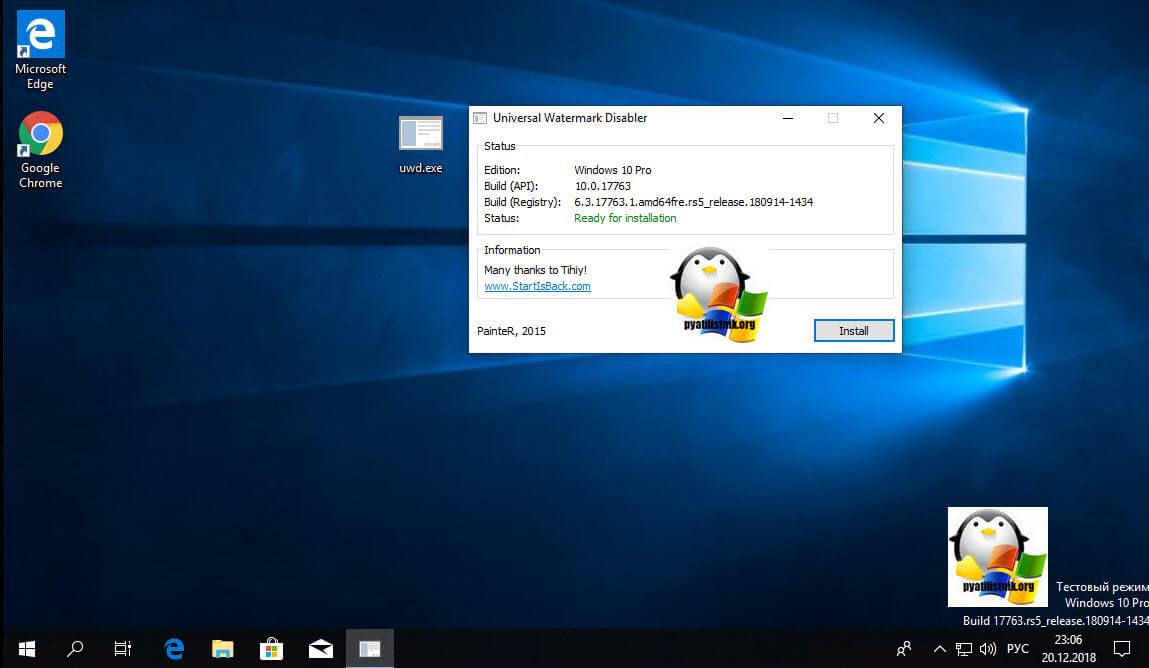Open File Explorer from the taskbar
This screenshot has width=1149, height=668.
point(223,649)
